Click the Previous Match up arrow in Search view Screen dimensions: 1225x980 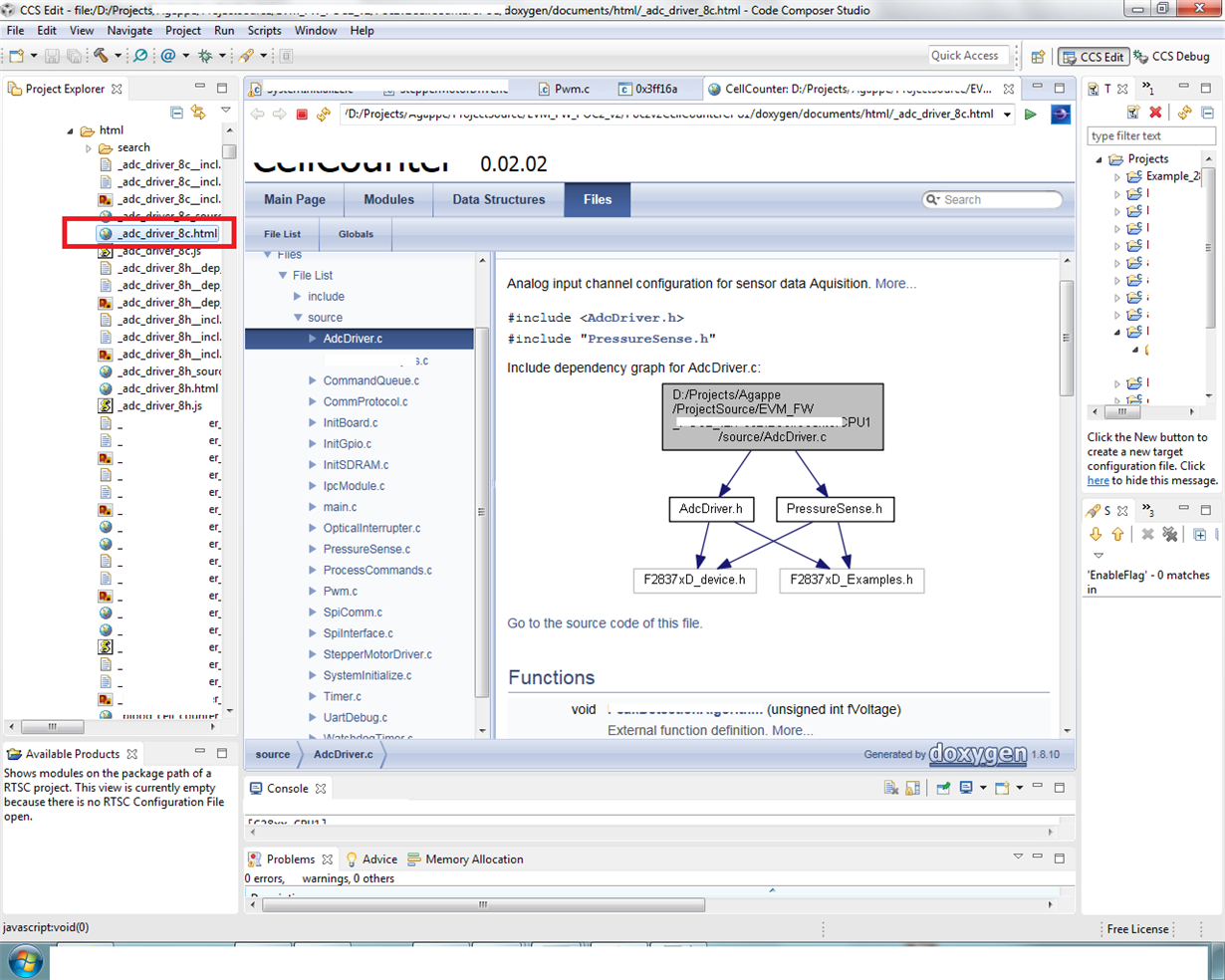[x=1117, y=535]
